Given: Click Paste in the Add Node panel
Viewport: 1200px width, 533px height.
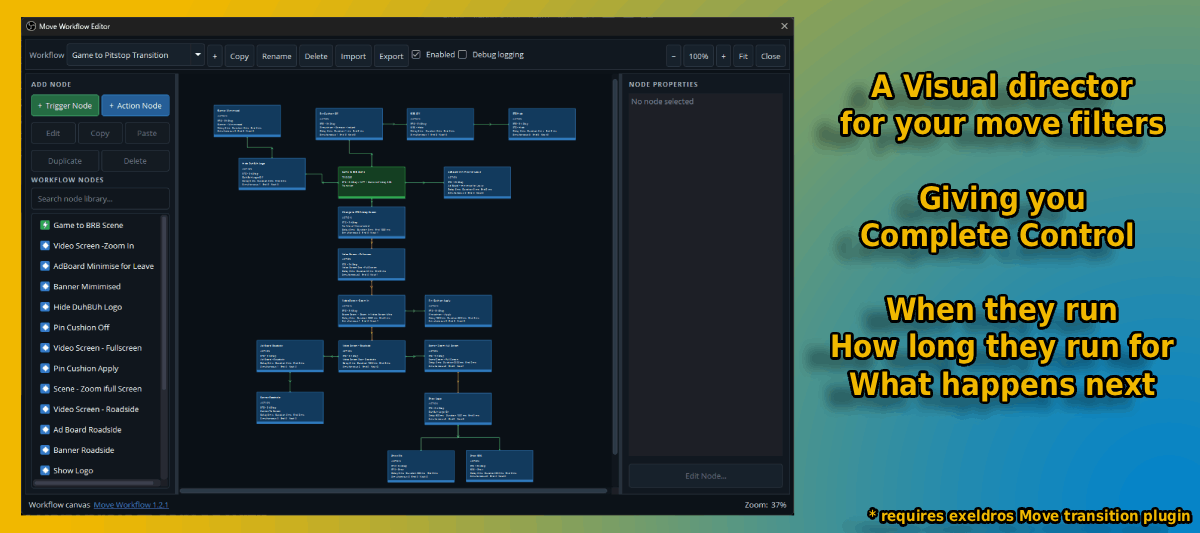Looking at the screenshot, I should [147, 132].
